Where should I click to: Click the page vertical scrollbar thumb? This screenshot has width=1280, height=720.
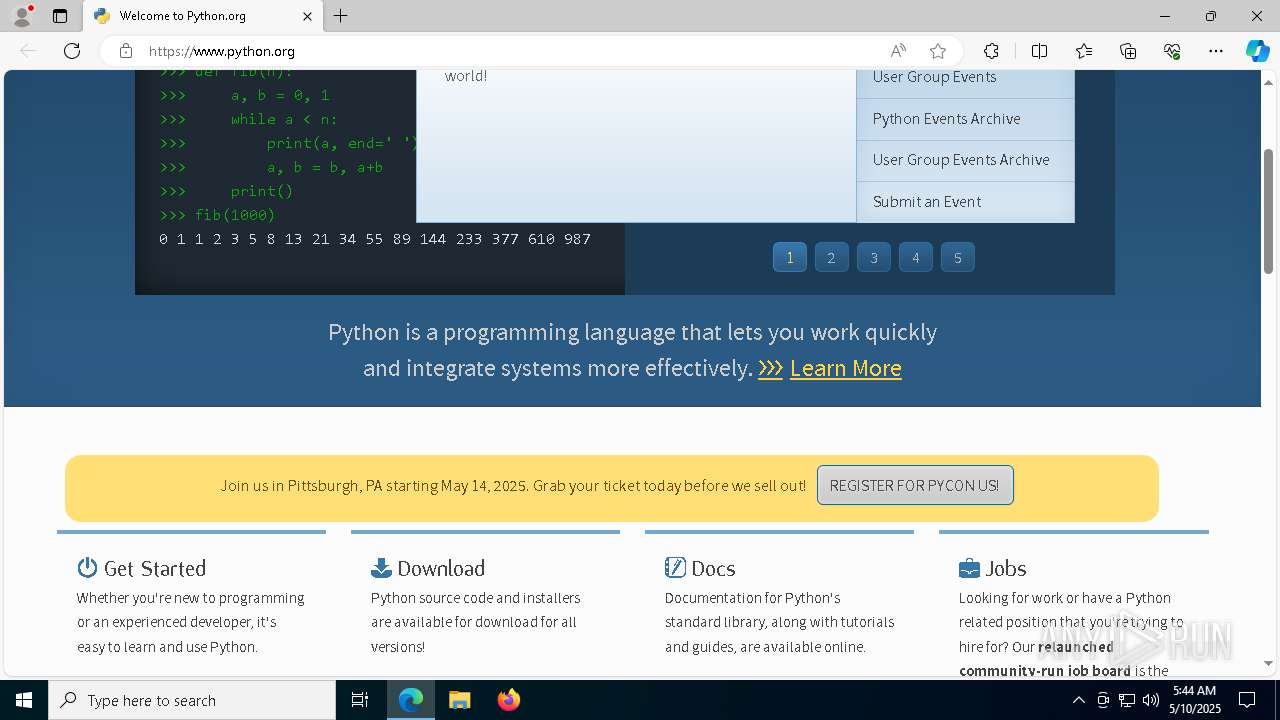1268,210
